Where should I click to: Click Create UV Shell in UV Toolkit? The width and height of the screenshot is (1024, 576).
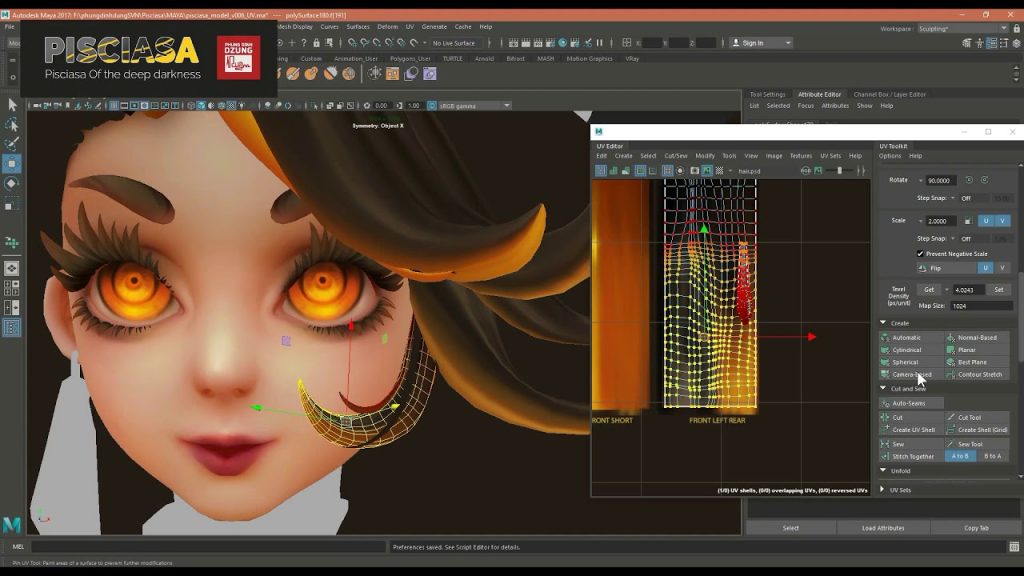coord(911,430)
